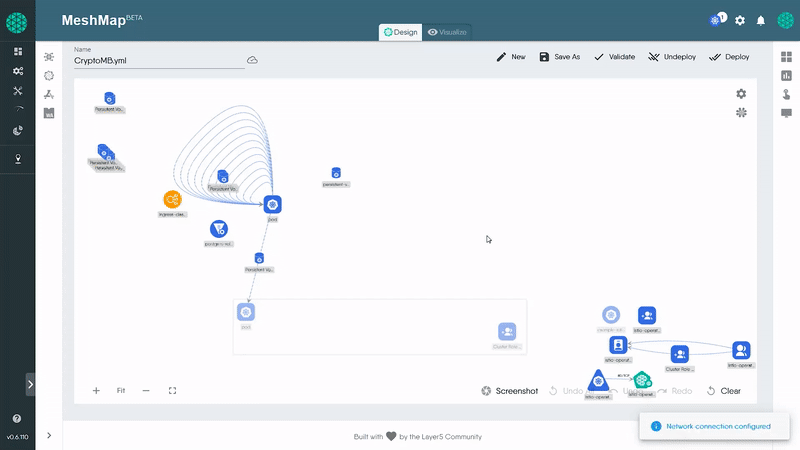The image size is (800, 450).
Task: Select the green Meshery node at the bottom
Action: click(x=642, y=380)
